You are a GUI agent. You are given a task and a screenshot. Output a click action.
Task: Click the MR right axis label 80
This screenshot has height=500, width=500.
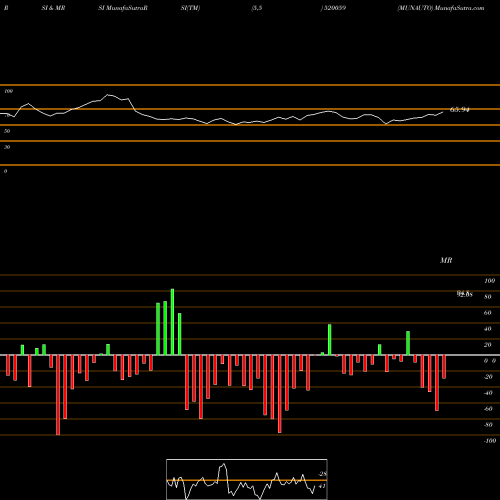[488, 297]
